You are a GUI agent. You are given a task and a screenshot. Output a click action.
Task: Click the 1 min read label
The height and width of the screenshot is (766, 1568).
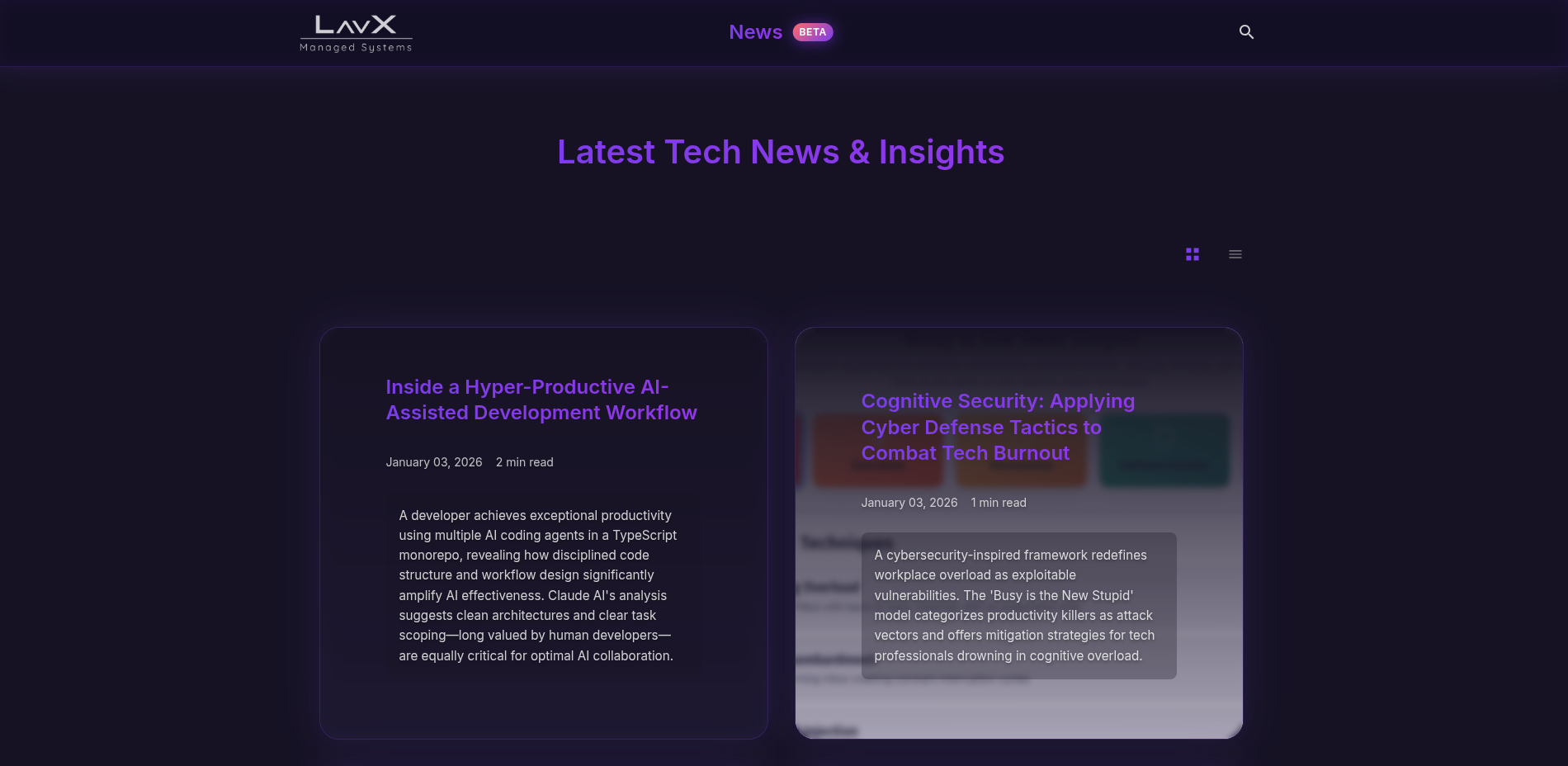click(998, 502)
